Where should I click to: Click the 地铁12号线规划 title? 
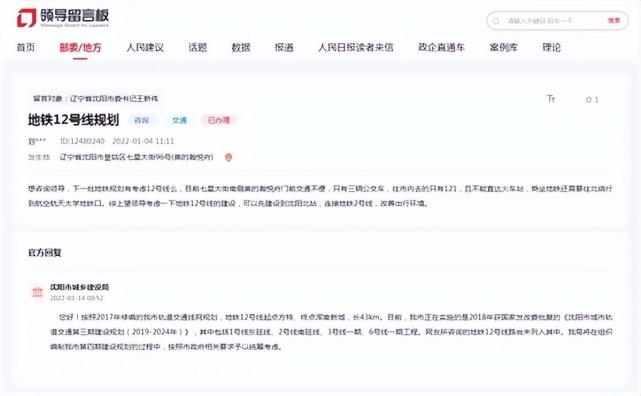tap(74, 120)
